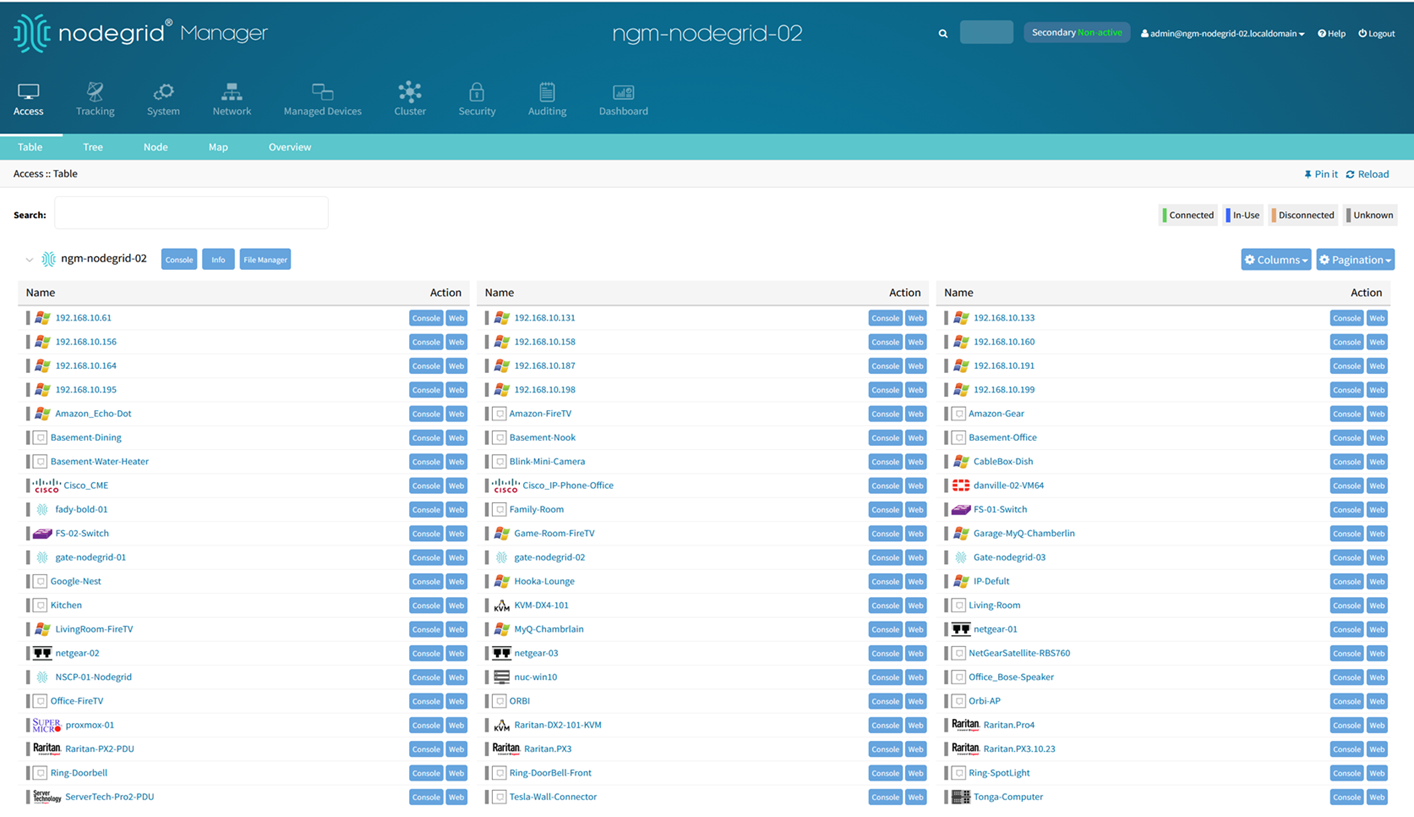Image resolution: width=1414 pixels, height=817 pixels.
Task: Collapse the ngm-nodegrid-02 device group
Action: 29,260
